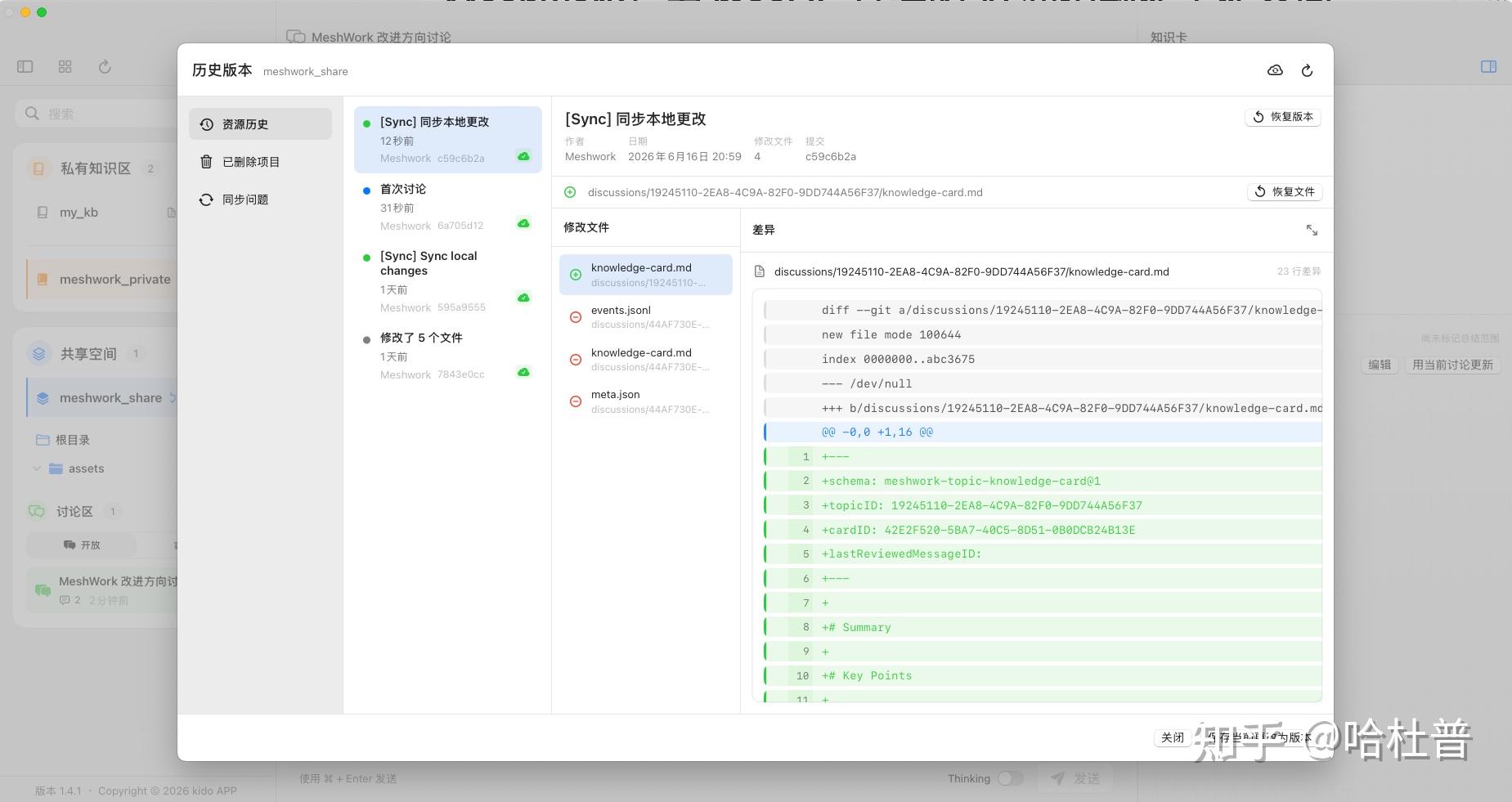Click 开放 discussion filter tab

[82, 545]
